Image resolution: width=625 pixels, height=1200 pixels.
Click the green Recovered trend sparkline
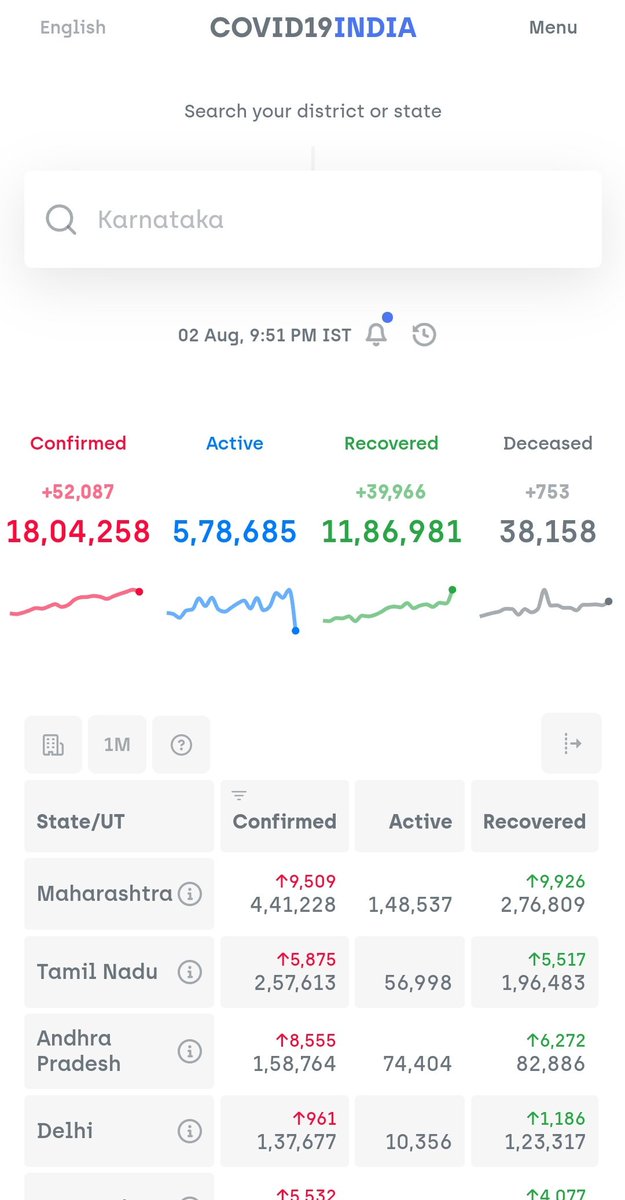coord(390,605)
